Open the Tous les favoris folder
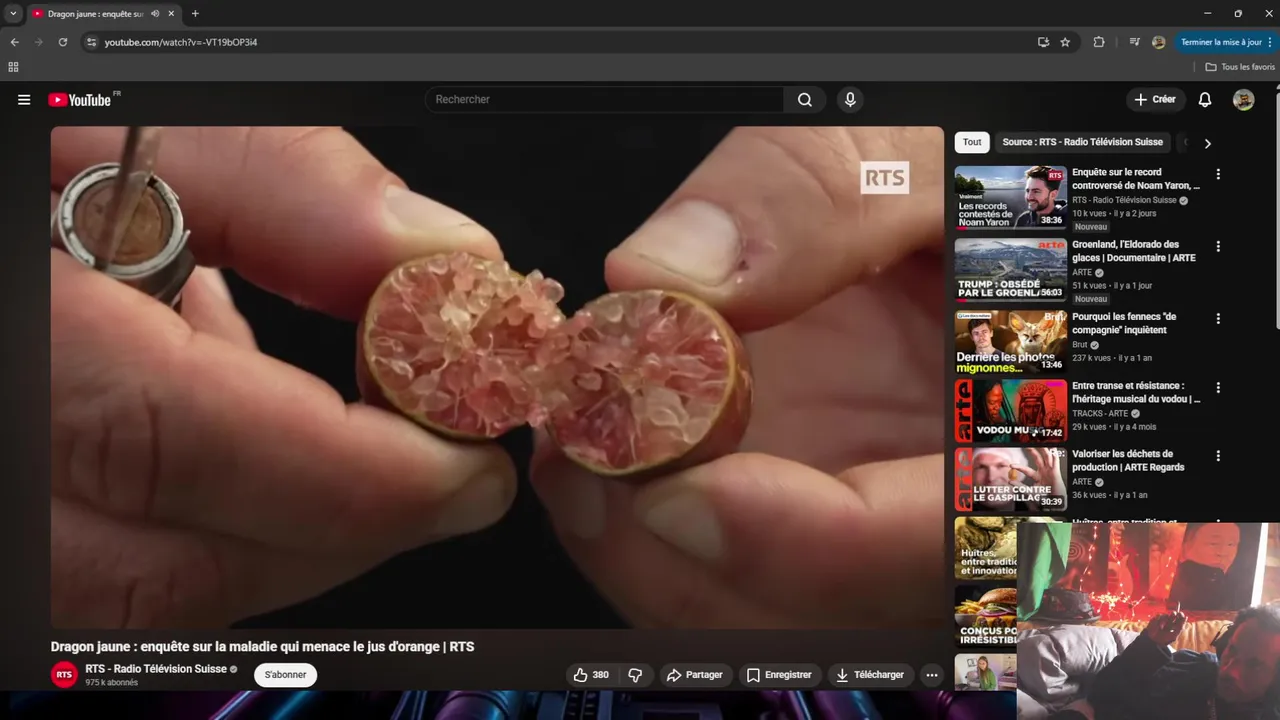The height and width of the screenshot is (720, 1280). pyautogui.click(x=1240, y=67)
